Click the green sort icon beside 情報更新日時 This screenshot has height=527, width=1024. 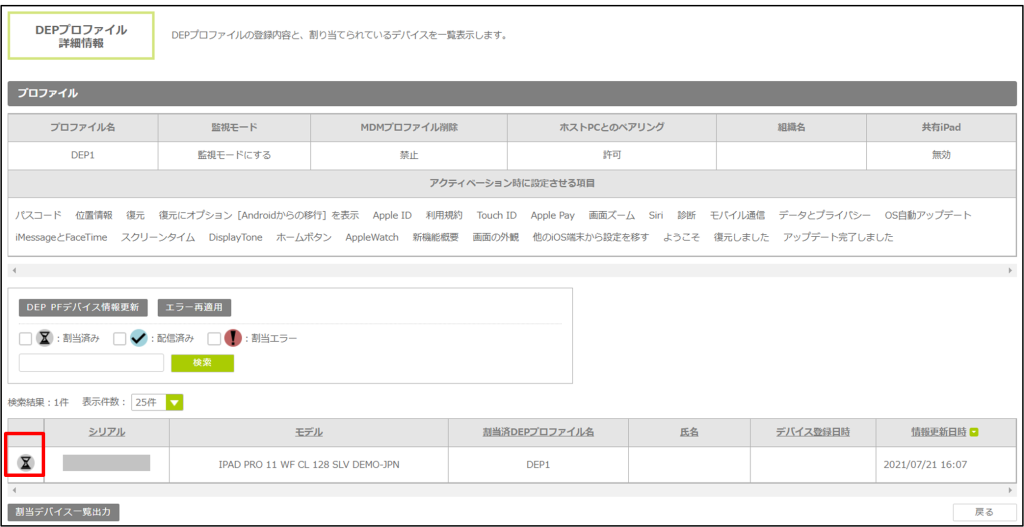pyautogui.click(x=974, y=432)
